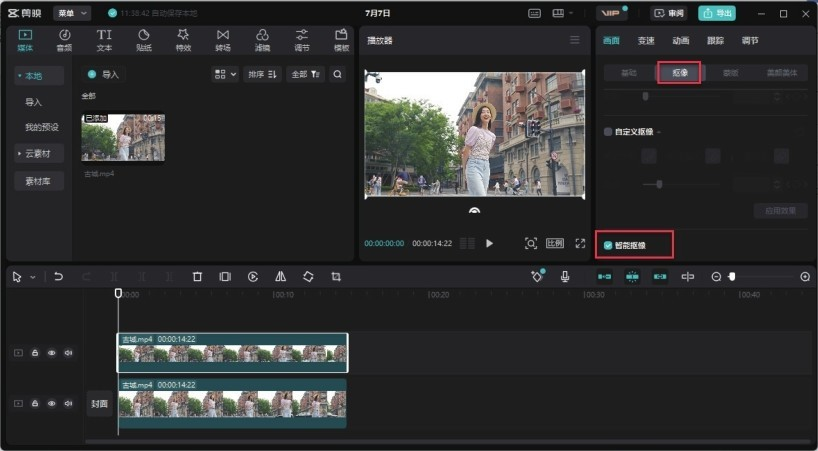Image resolution: width=818 pixels, height=451 pixels.
Task: Click the mirror flip icon in timeline toolbar
Action: click(281, 277)
